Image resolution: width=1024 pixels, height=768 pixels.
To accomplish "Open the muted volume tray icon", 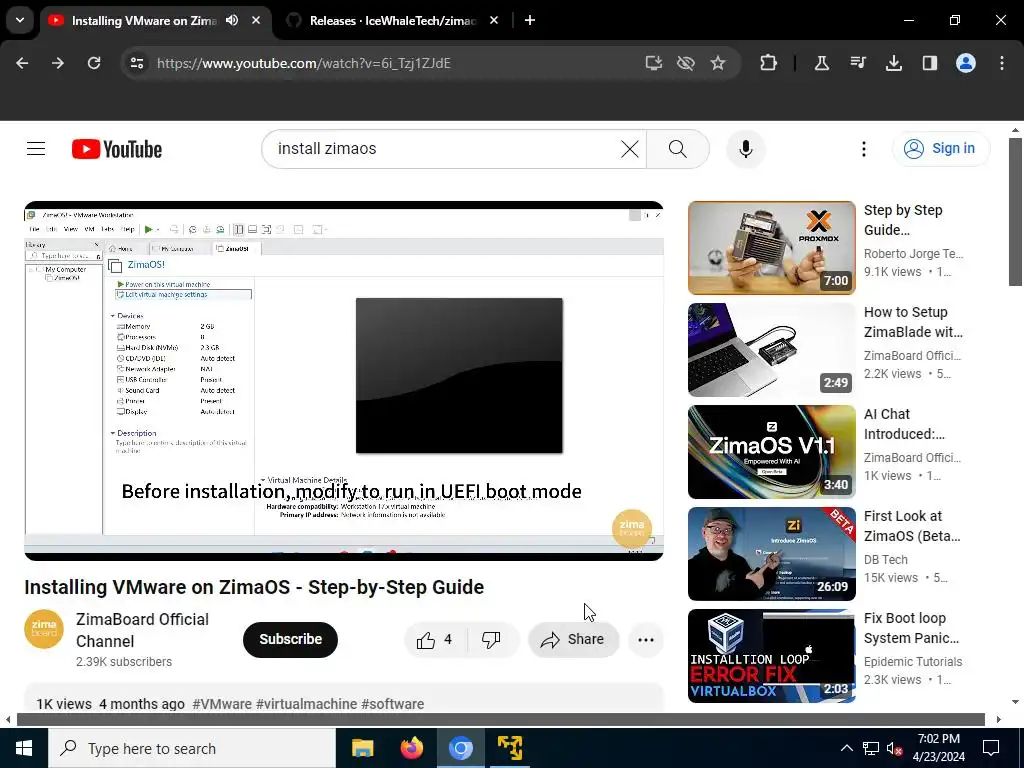I will pos(894,748).
